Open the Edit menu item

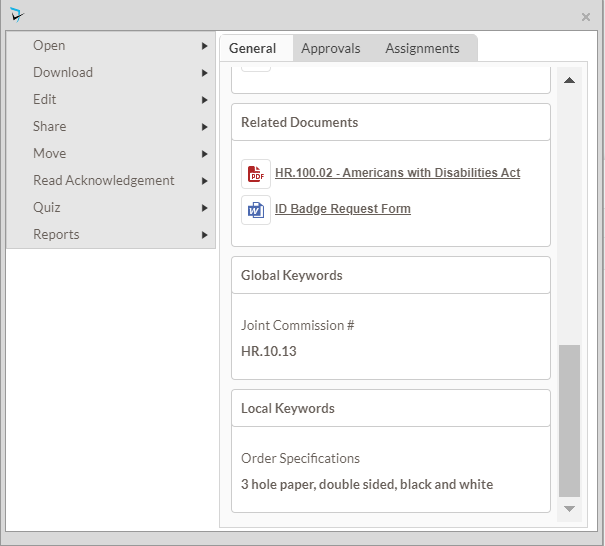click(45, 100)
